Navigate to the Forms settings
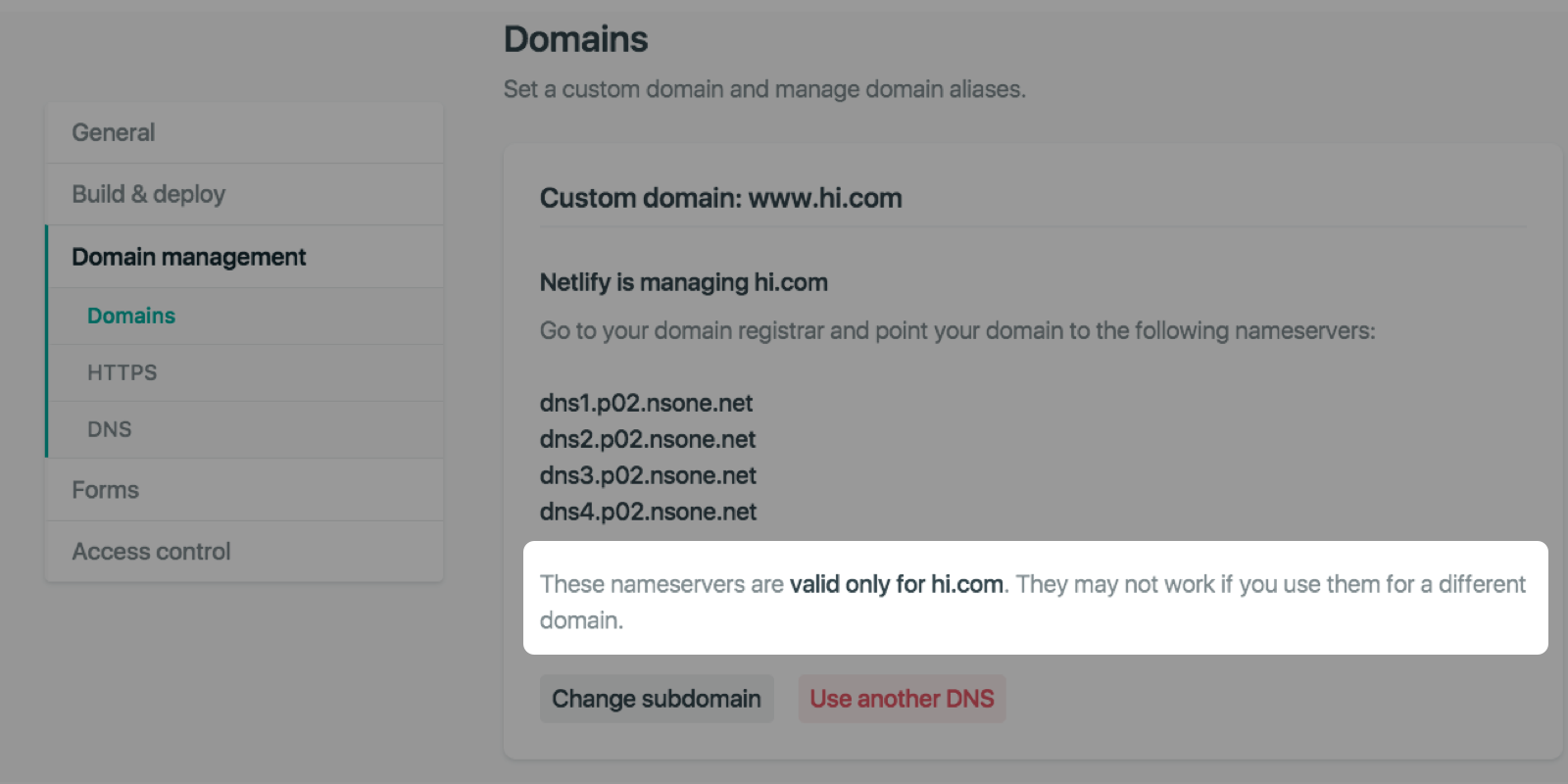The image size is (1568, 784). (x=105, y=490)
